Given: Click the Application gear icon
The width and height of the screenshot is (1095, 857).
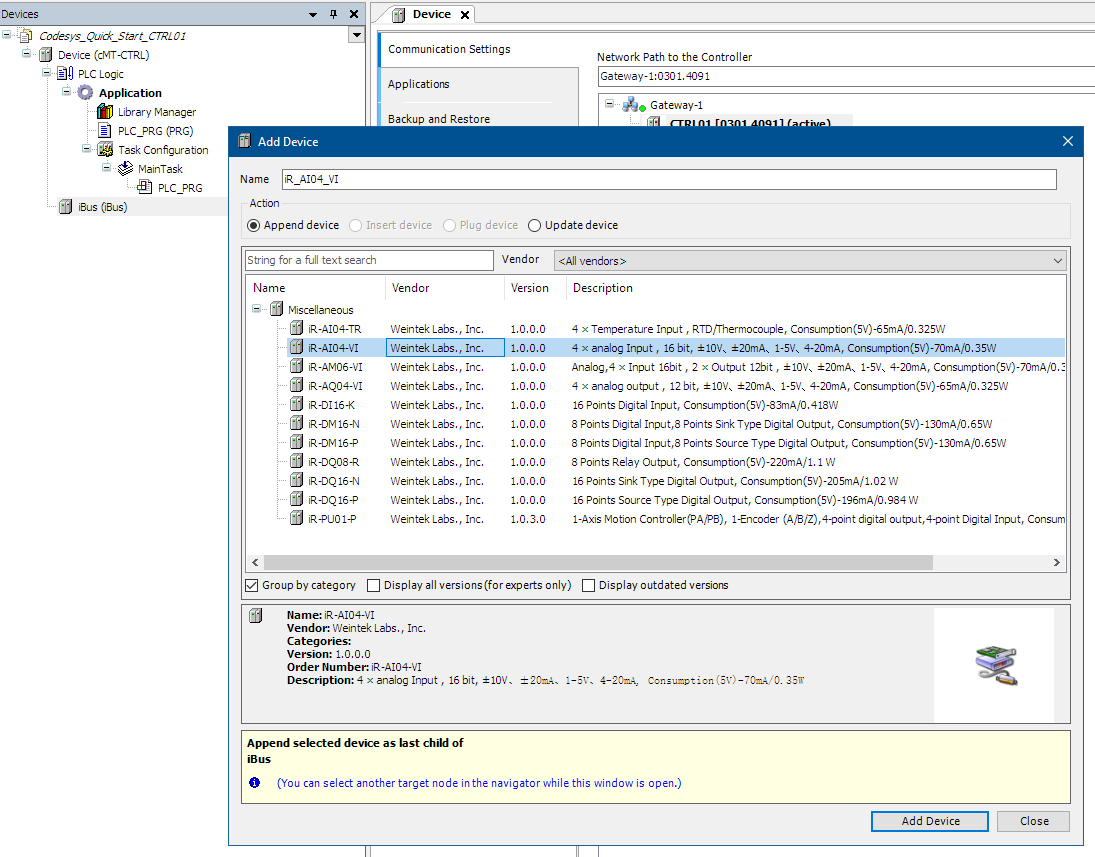Looking at the screenshot, I should point(85,93).
